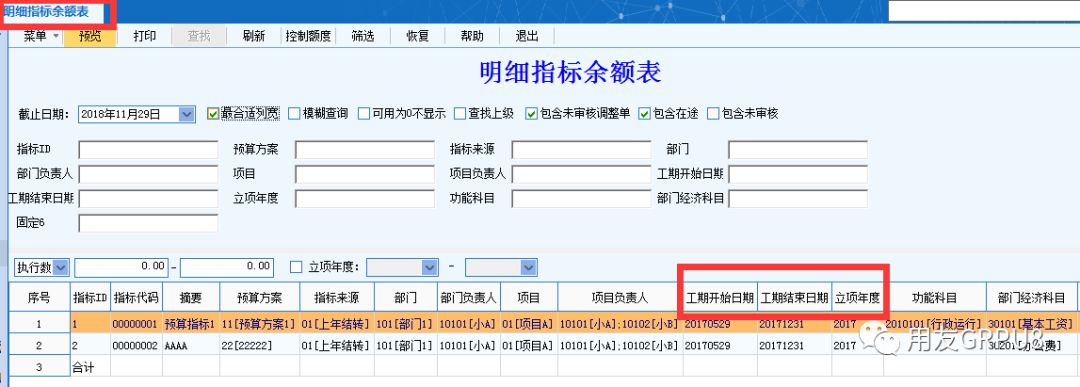Click the 部门经济科目 input field
This screenshot has width=1080, height=387.
tap(798, 199)
